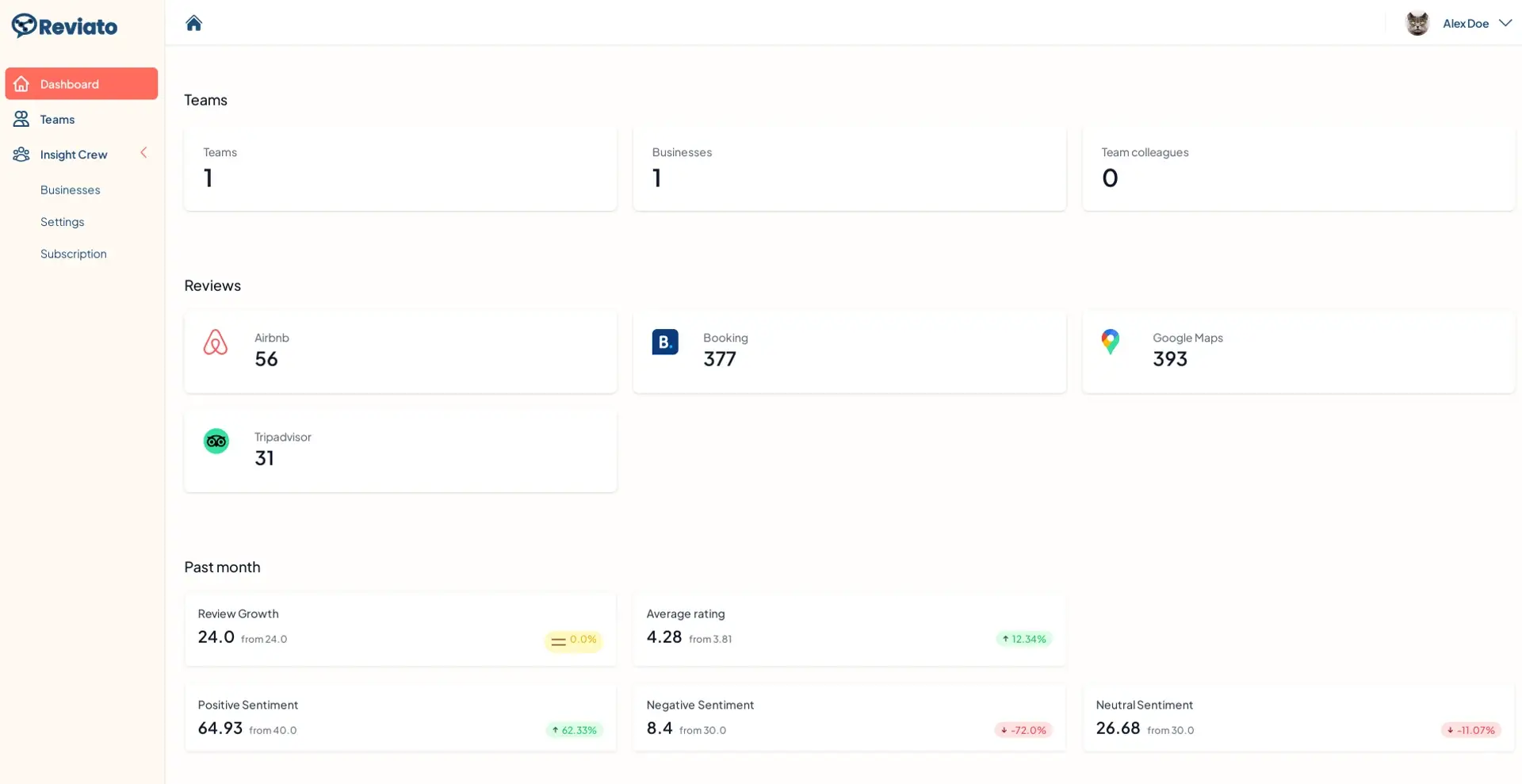Click the Google Maps pin icon
Viewport: 1522px width, 784px height.
(x=1110, y=342)
